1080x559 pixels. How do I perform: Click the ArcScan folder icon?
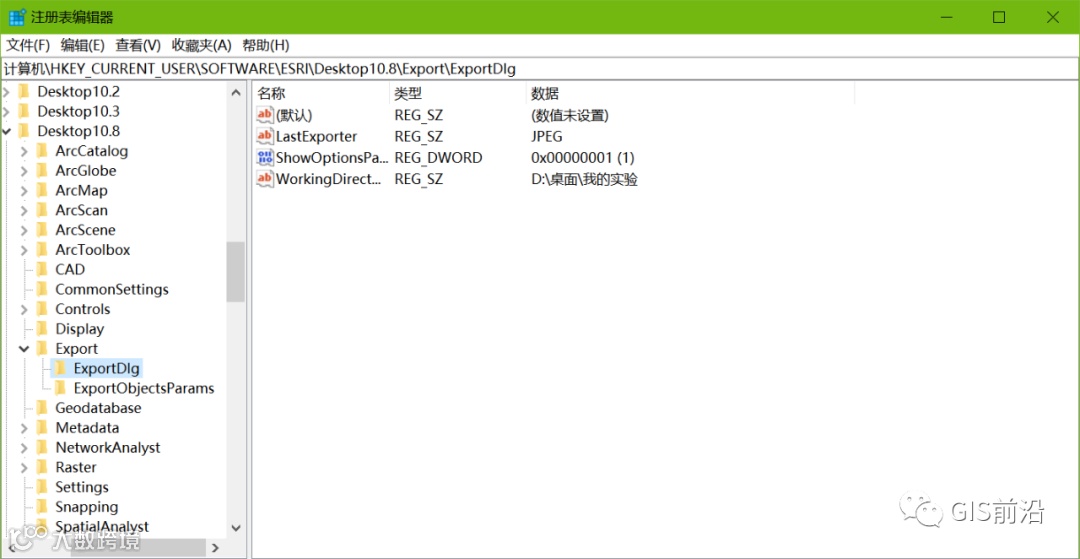click(42, 210)
